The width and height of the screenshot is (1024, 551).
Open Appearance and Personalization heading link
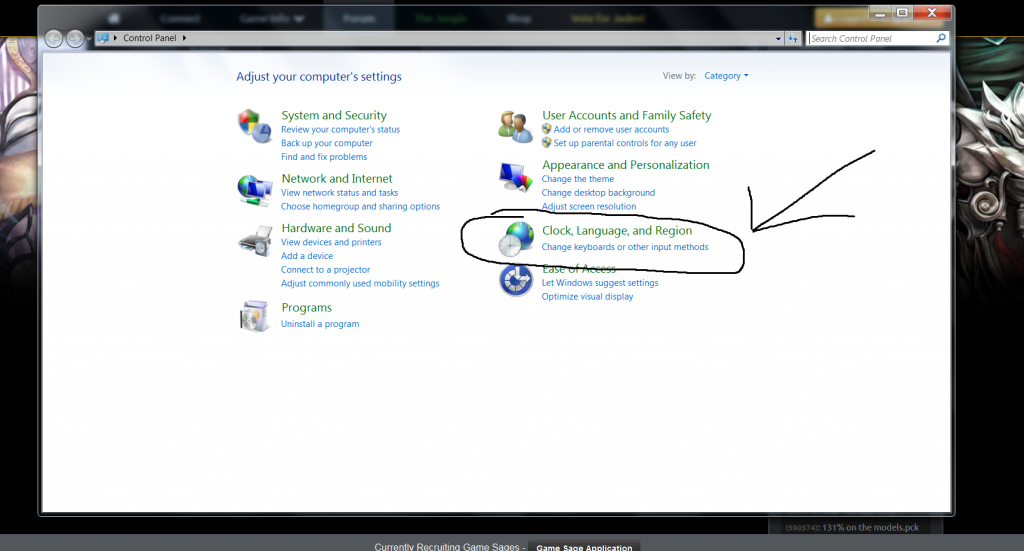coord(626,165)
